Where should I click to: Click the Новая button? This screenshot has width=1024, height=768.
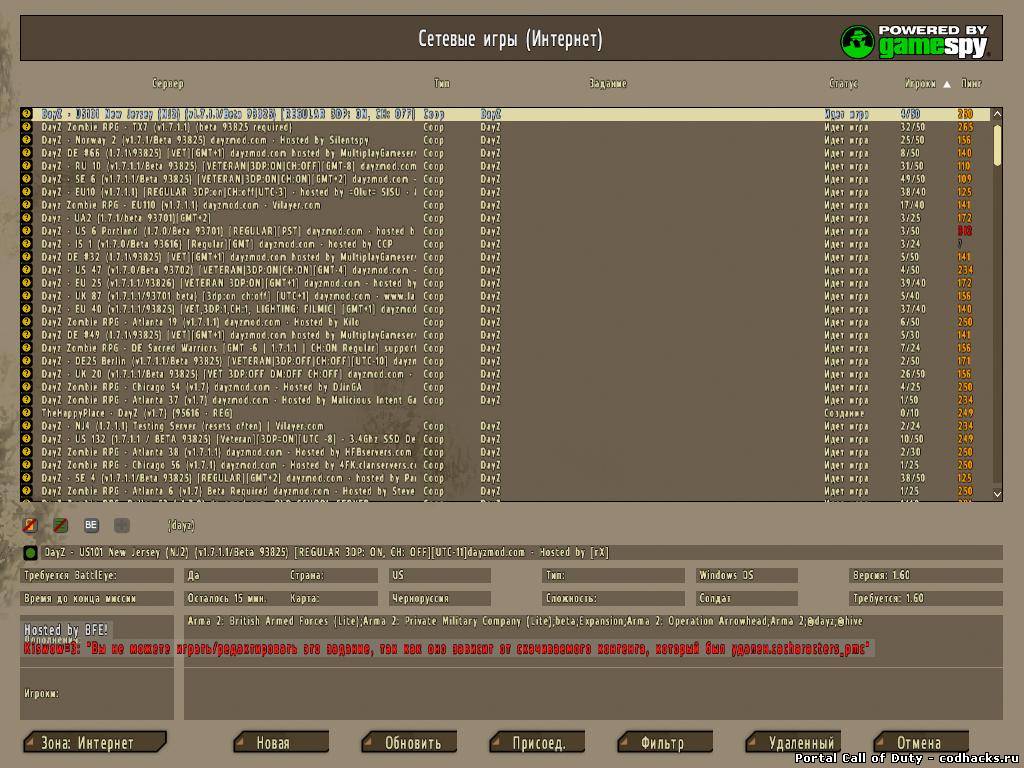(281, 743)
